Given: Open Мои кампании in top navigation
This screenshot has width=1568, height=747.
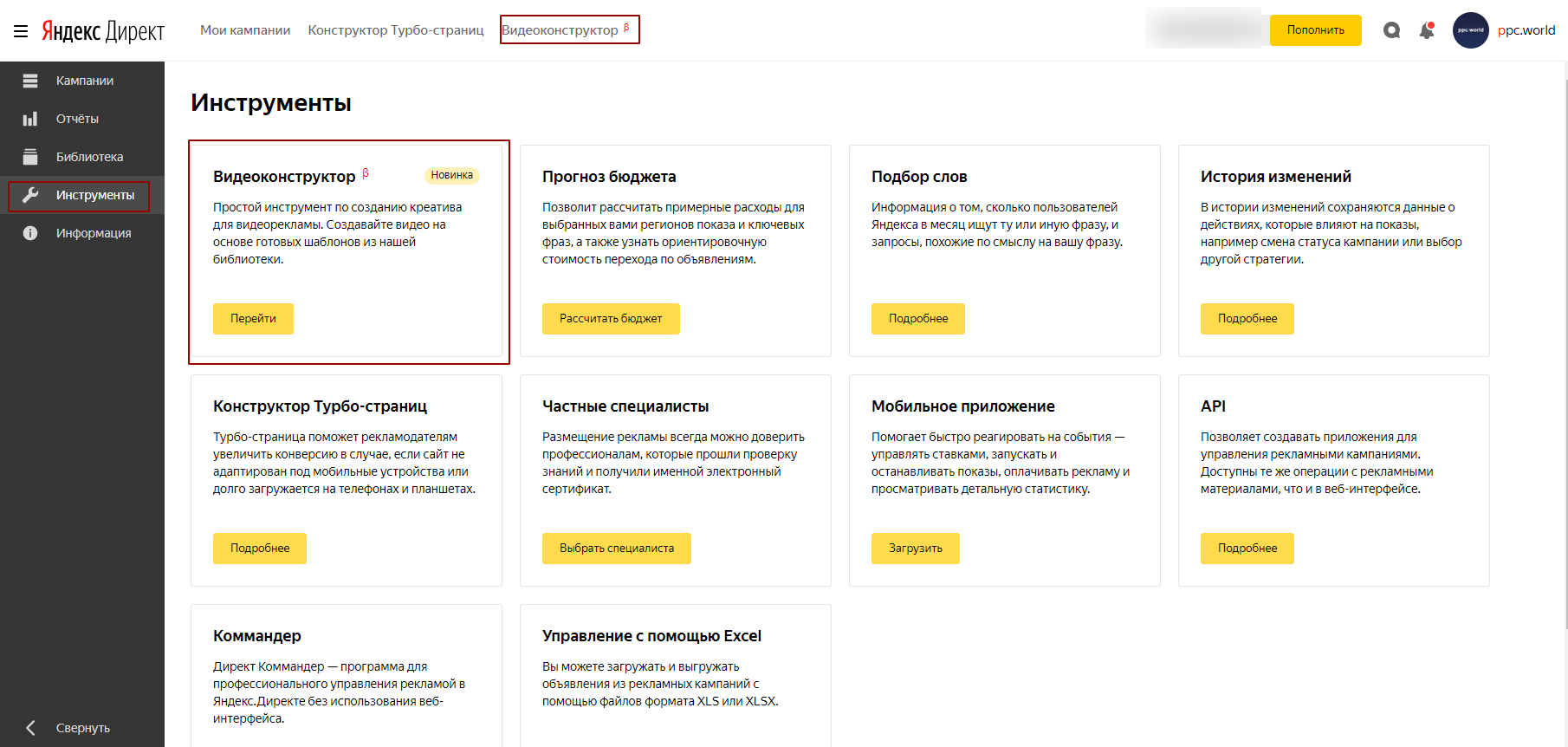Looking at the screenshot, I should [x=245, y=30].
